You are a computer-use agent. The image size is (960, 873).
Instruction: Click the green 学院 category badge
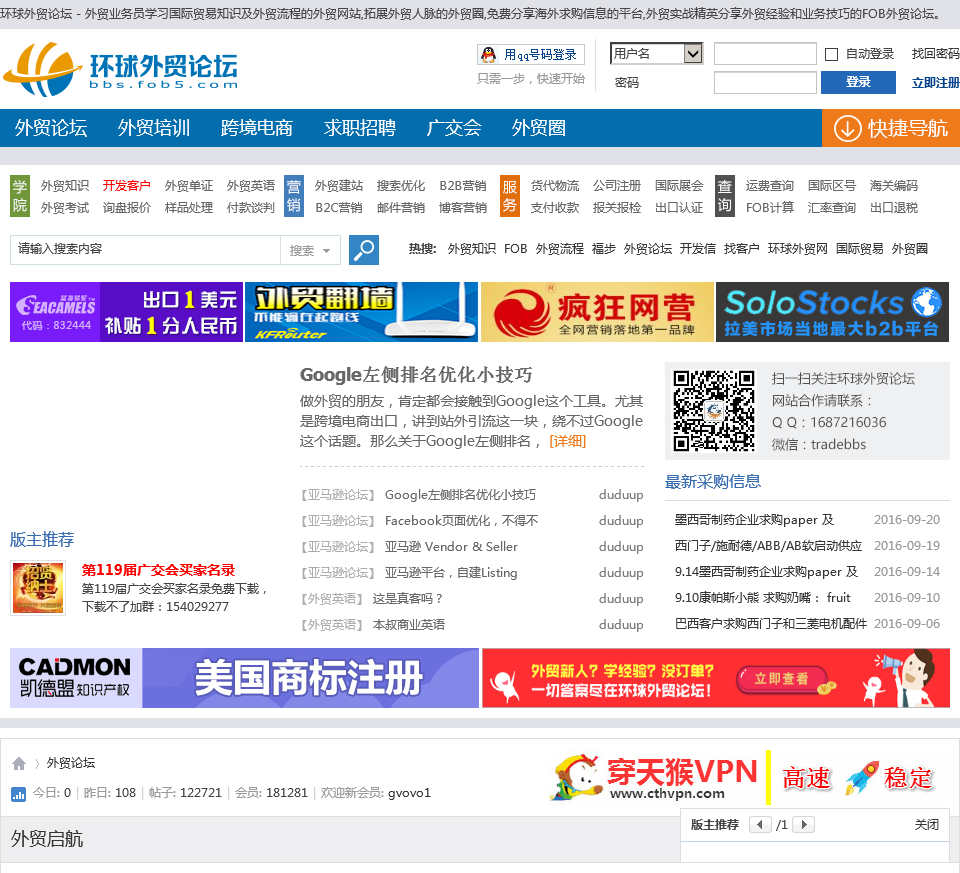click(x=20, y=196)
